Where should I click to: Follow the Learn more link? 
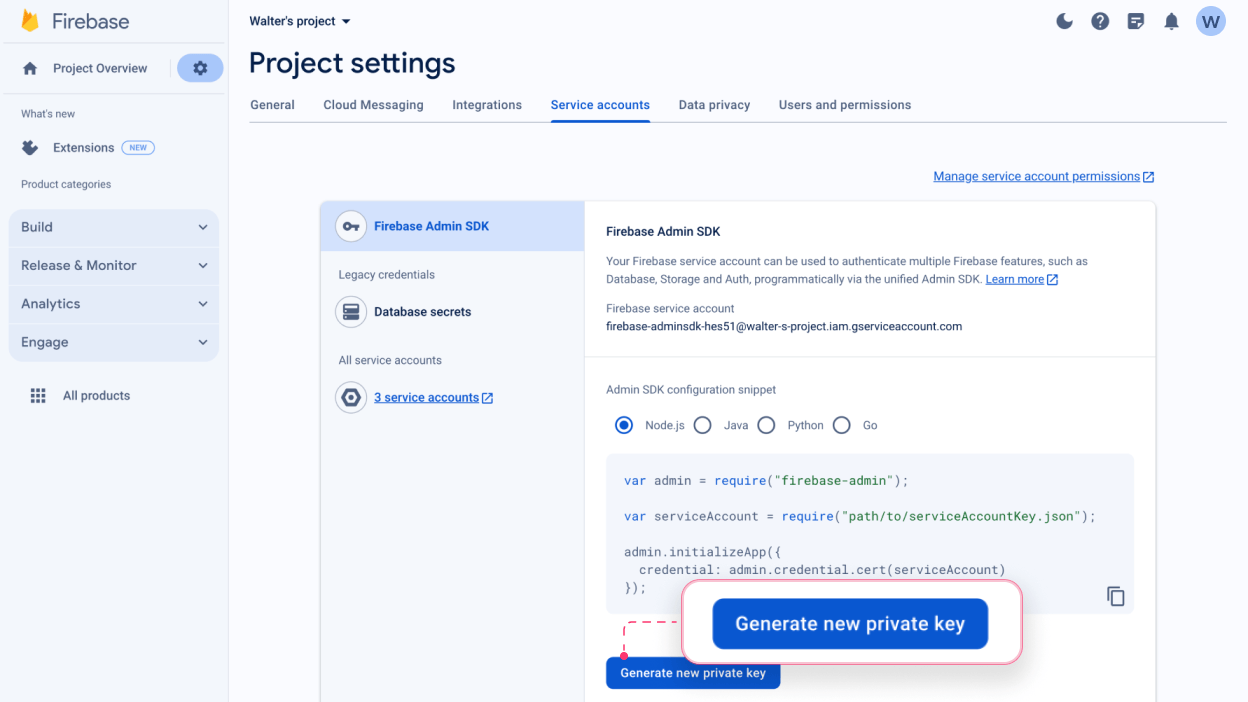coord(1022,279)
